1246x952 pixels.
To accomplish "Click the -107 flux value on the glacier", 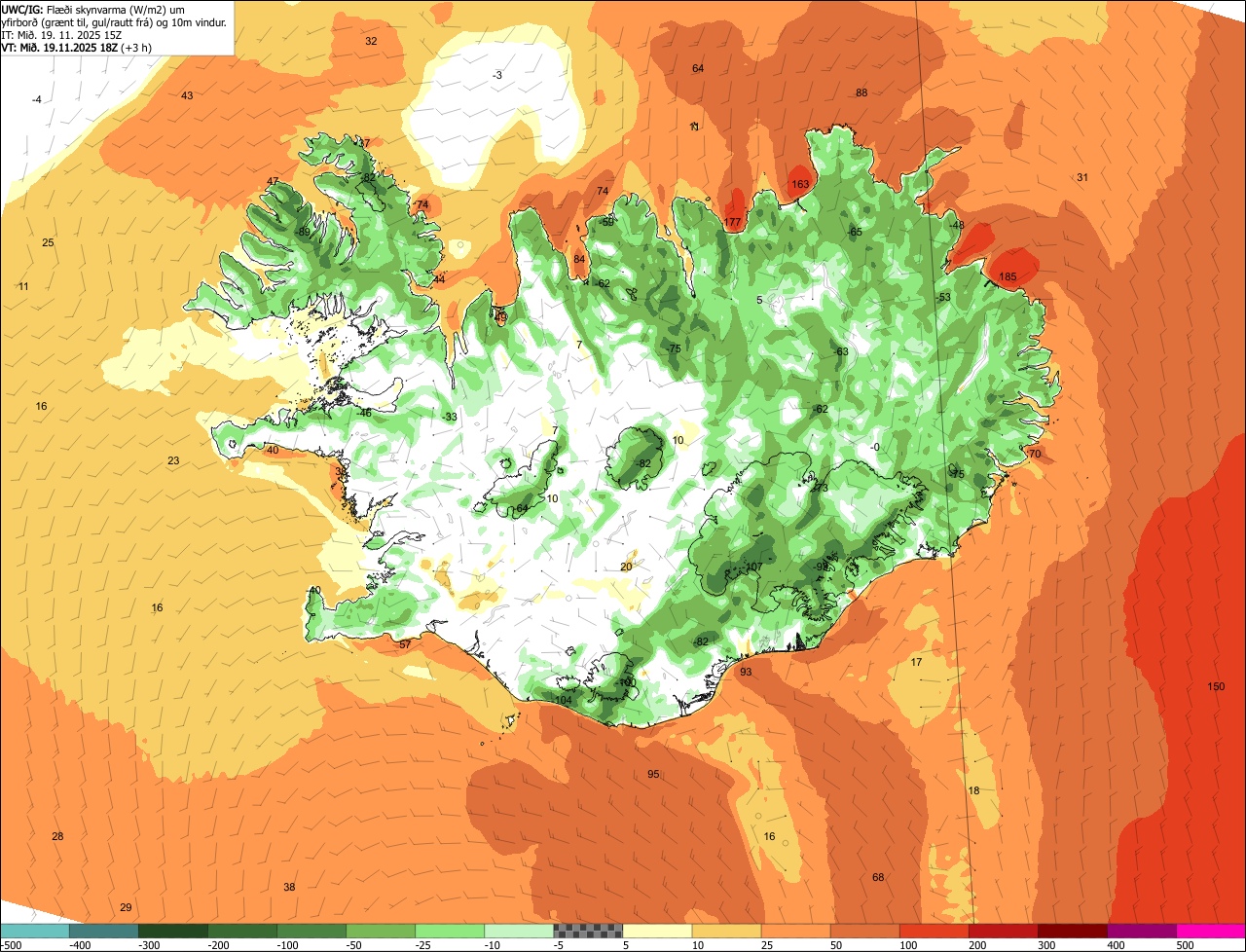I will pos(751,568).
